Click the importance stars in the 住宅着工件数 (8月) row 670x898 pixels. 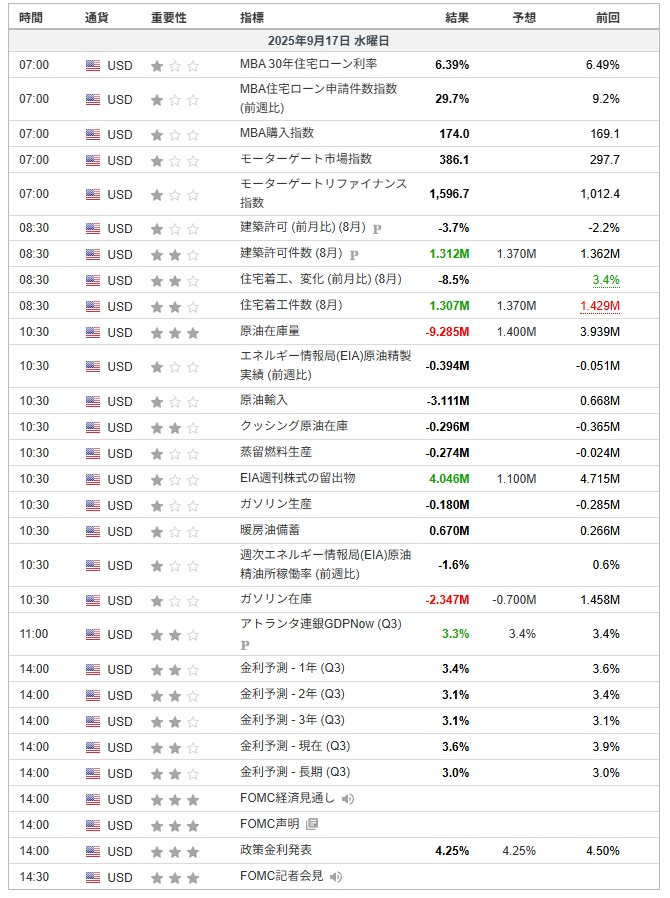175,306
